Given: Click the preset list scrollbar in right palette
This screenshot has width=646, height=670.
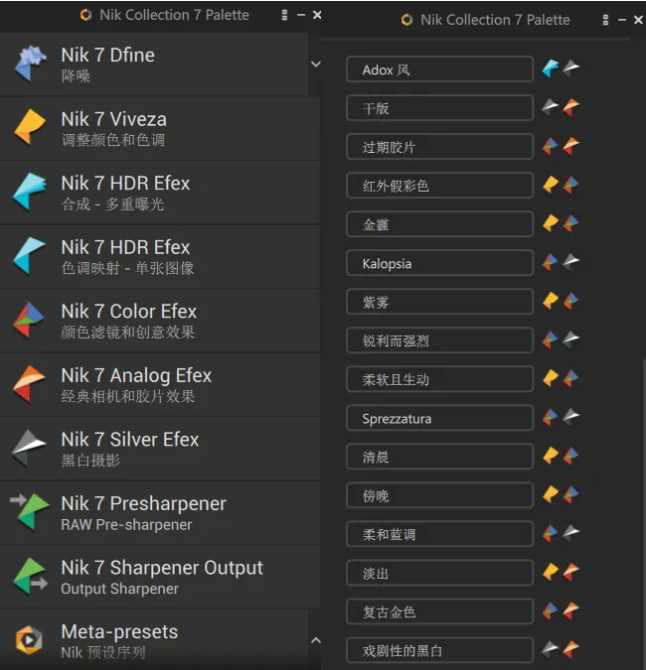Looking at the screenshot, I should (x=644, y=513).
